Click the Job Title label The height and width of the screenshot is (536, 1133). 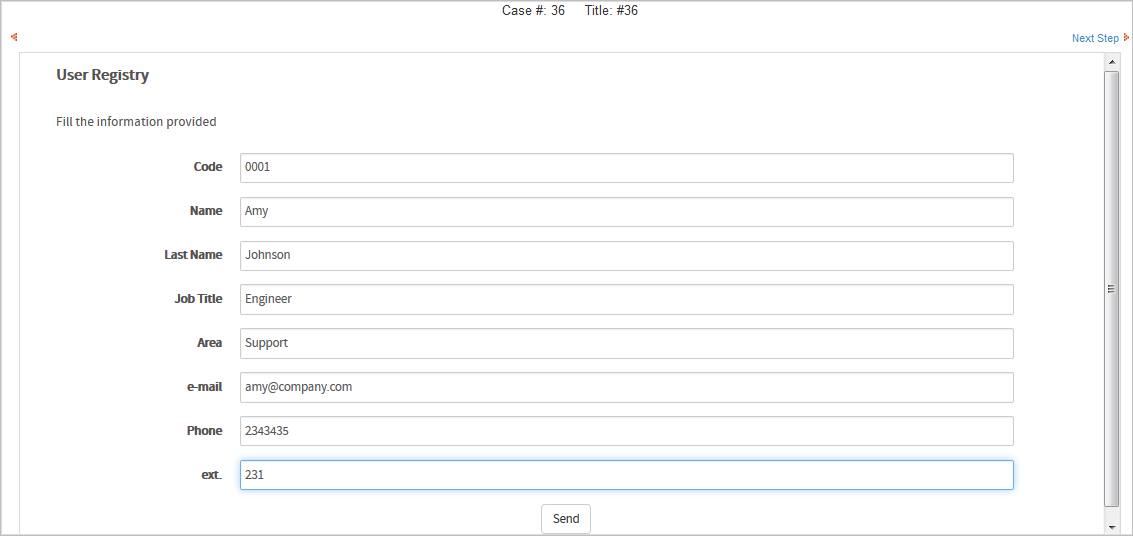(198, 298)
